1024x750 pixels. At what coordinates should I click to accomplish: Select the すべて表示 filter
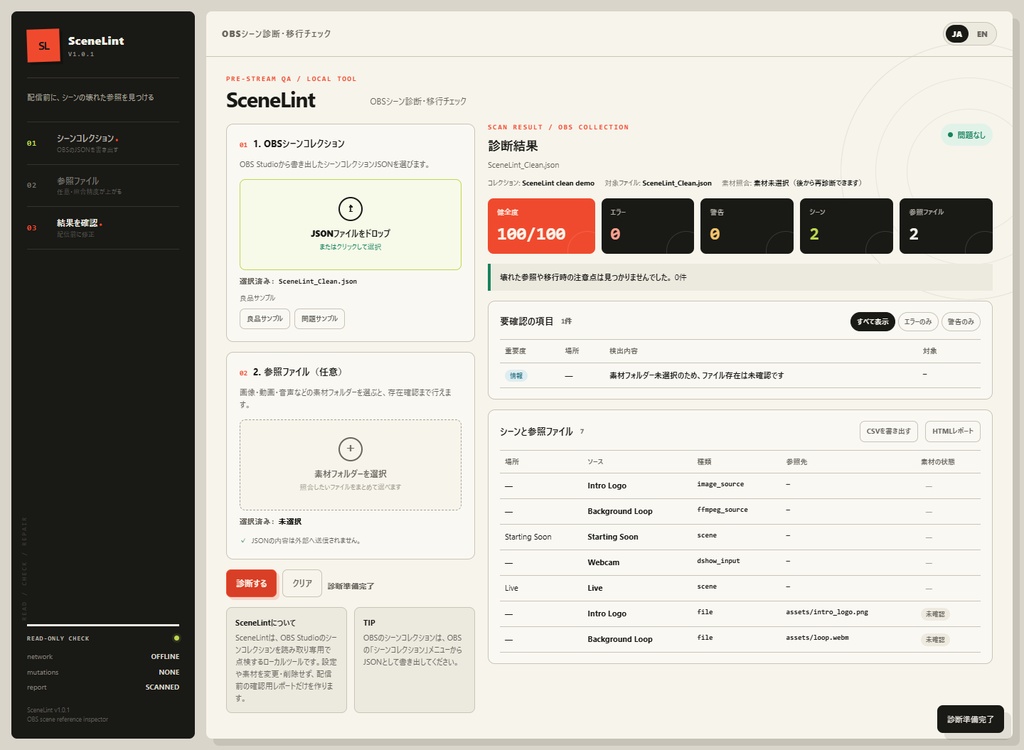tap(872, 321)
